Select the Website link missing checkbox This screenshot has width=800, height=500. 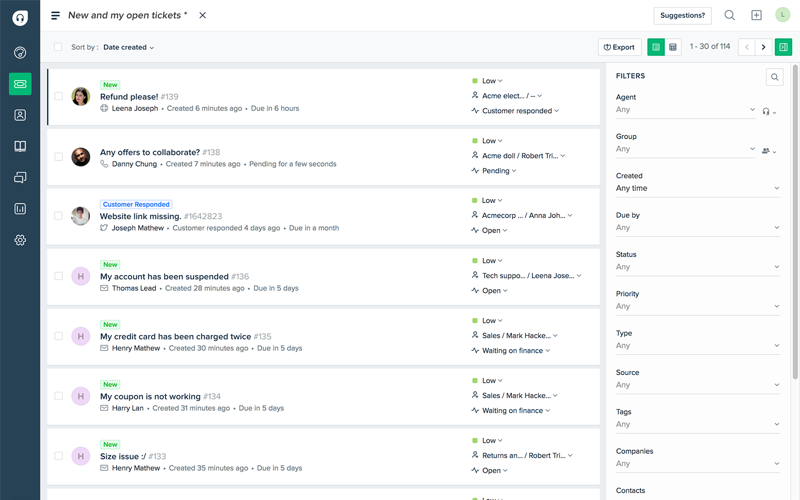click(59, 216)
